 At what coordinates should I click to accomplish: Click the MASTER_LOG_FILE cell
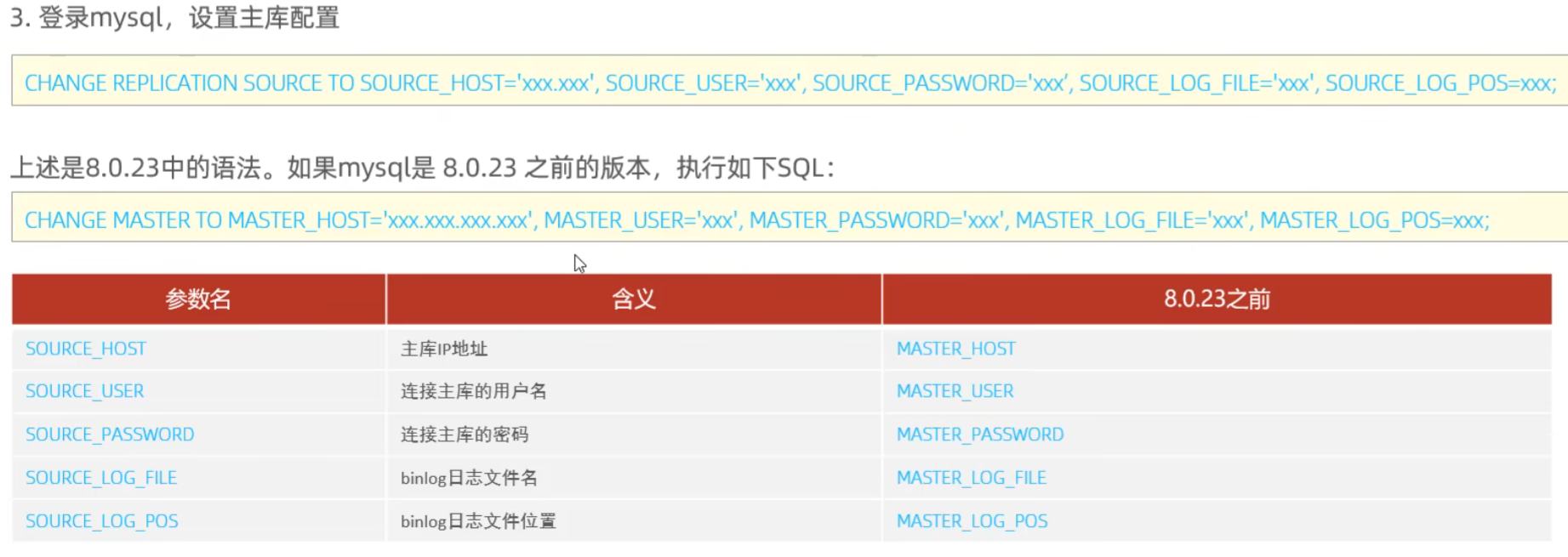point(1217,478)
